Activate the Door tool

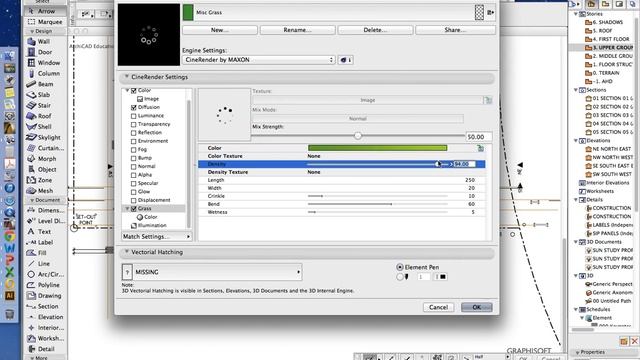click(44, 52)
